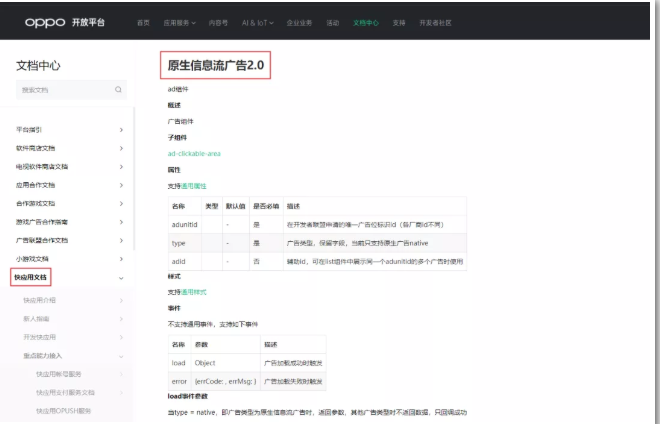Open the 活动 navigation item

[333, 23]
